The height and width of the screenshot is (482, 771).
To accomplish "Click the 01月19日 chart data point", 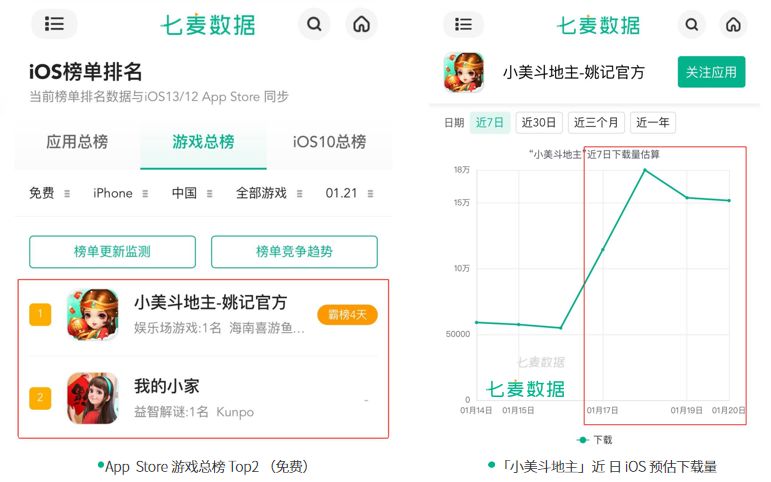I will click(687, 198).
